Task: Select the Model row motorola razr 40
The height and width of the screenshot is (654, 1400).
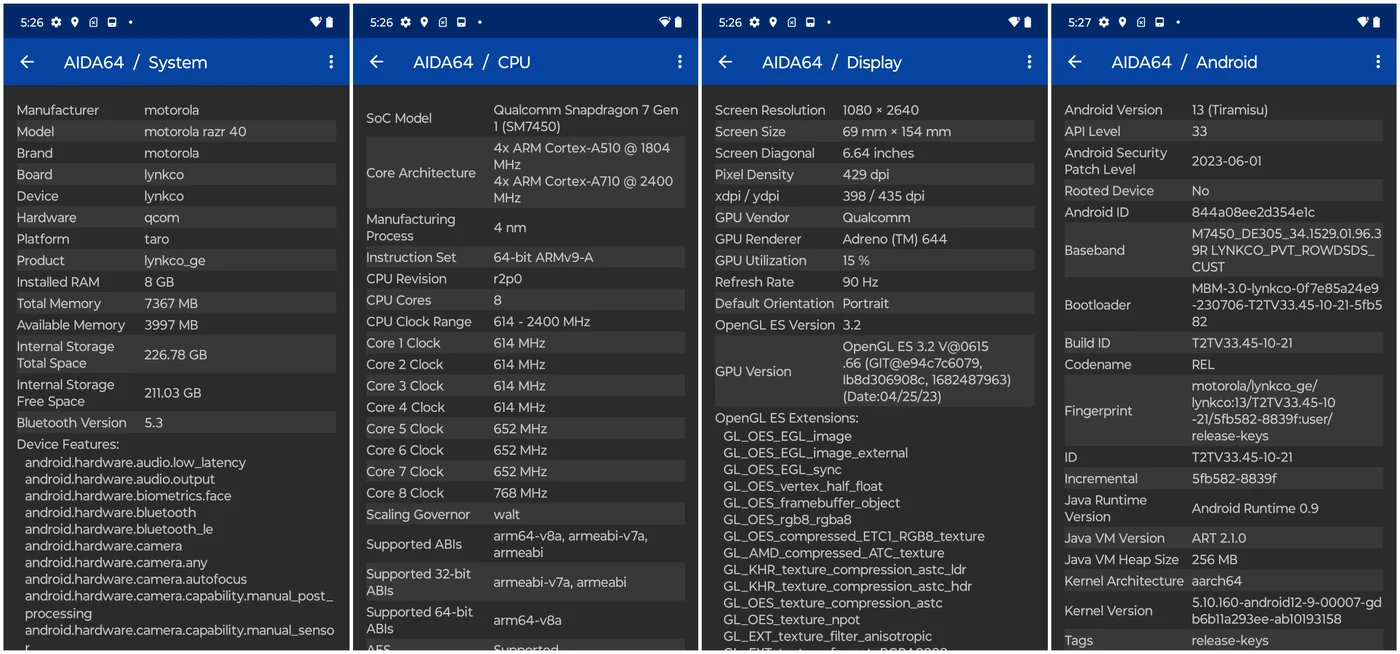Action: coord(175,131)
